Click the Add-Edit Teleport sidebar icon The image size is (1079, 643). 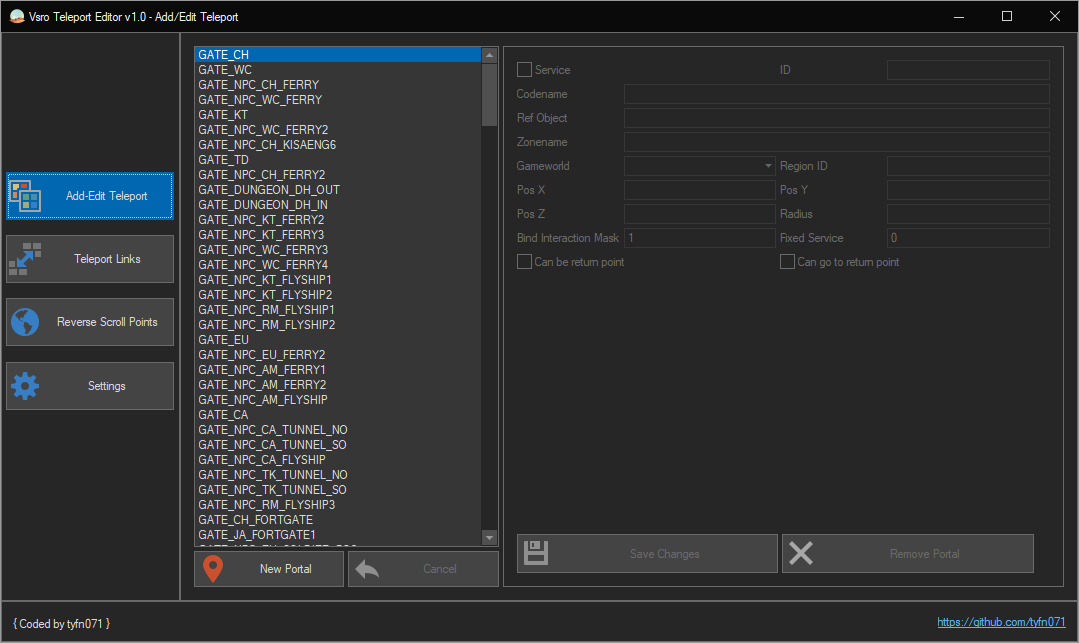pyautogui.click(x=25, y=197)
